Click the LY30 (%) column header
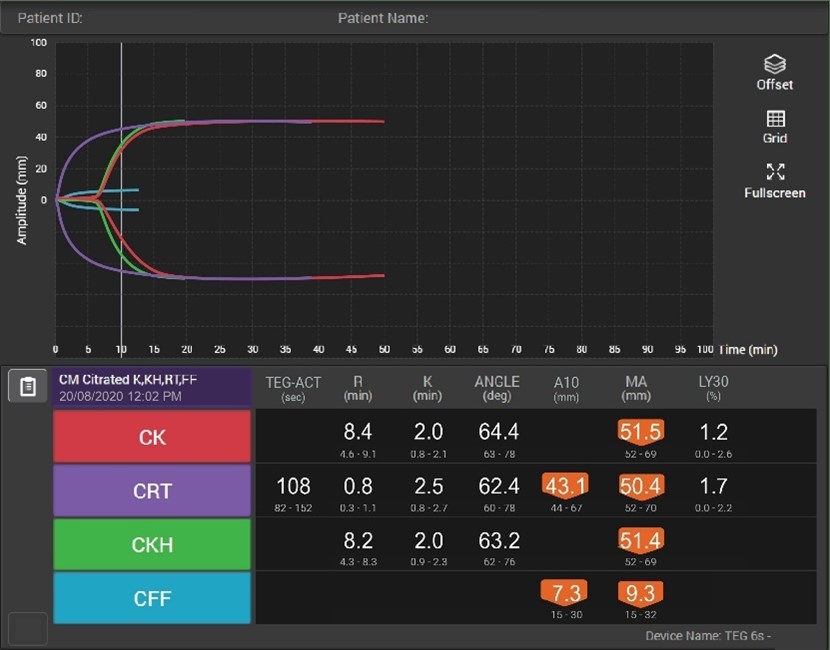Screen dimensions: 830x650 713,388
